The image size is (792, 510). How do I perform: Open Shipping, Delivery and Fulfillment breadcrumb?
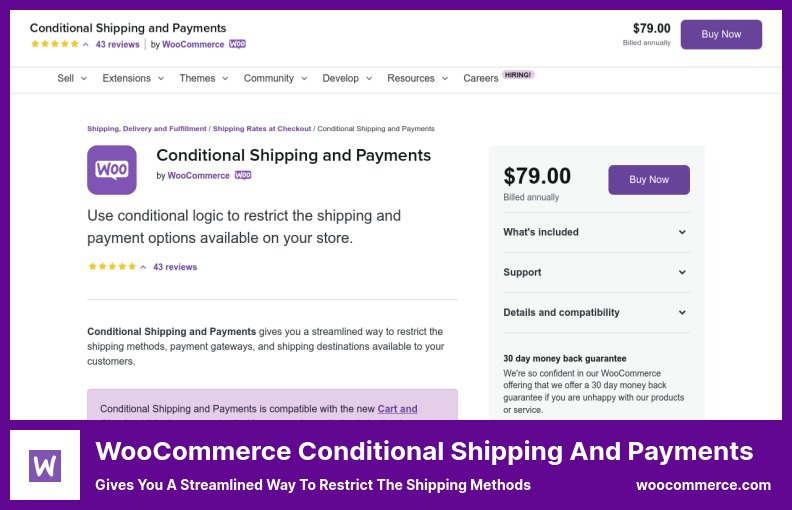147,129
